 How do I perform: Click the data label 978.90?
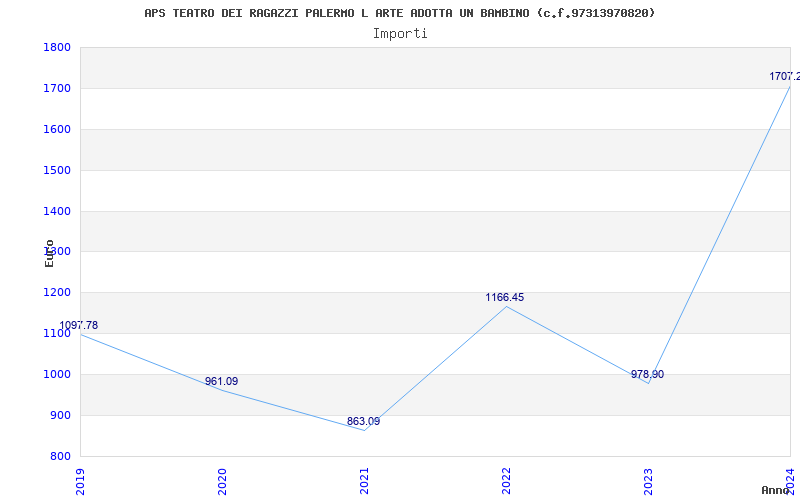(x=647, y=374)
